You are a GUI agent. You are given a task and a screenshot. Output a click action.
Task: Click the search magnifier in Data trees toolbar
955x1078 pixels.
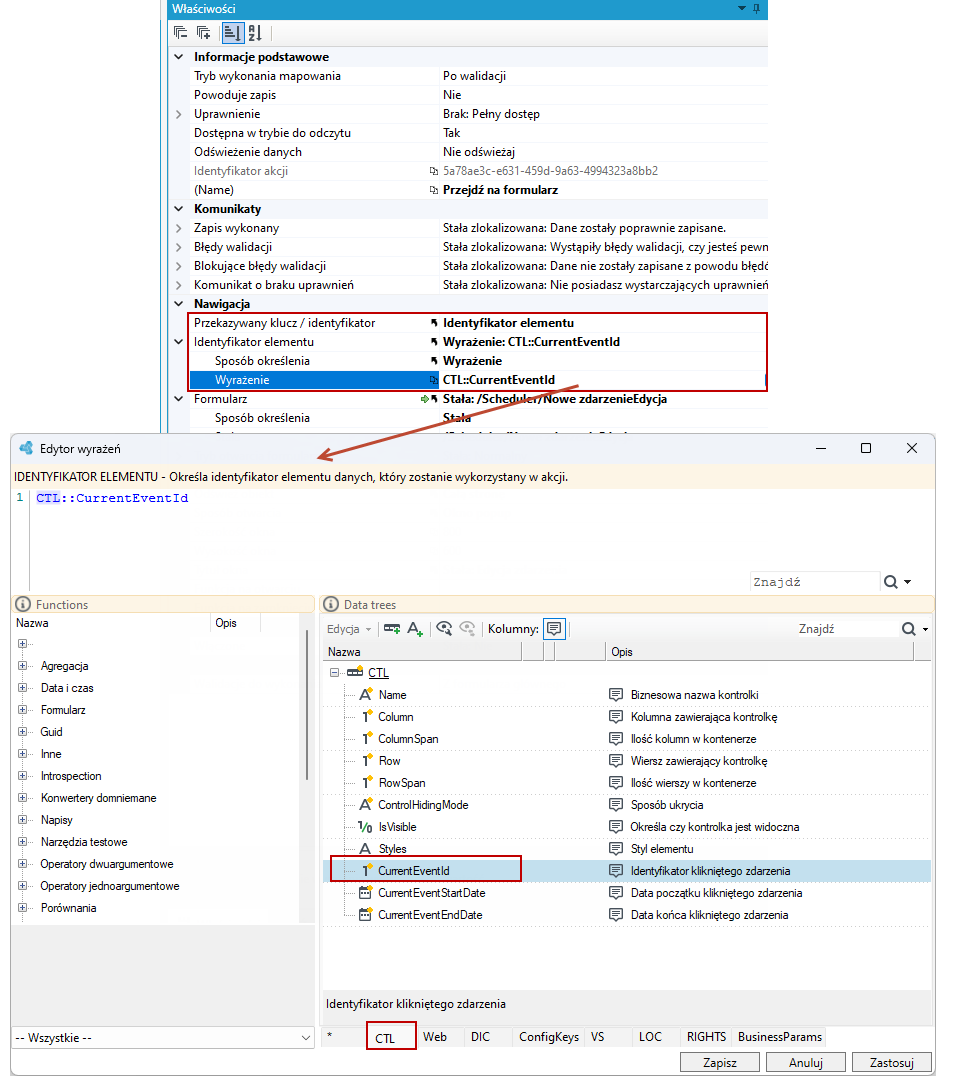coord(909,629)
